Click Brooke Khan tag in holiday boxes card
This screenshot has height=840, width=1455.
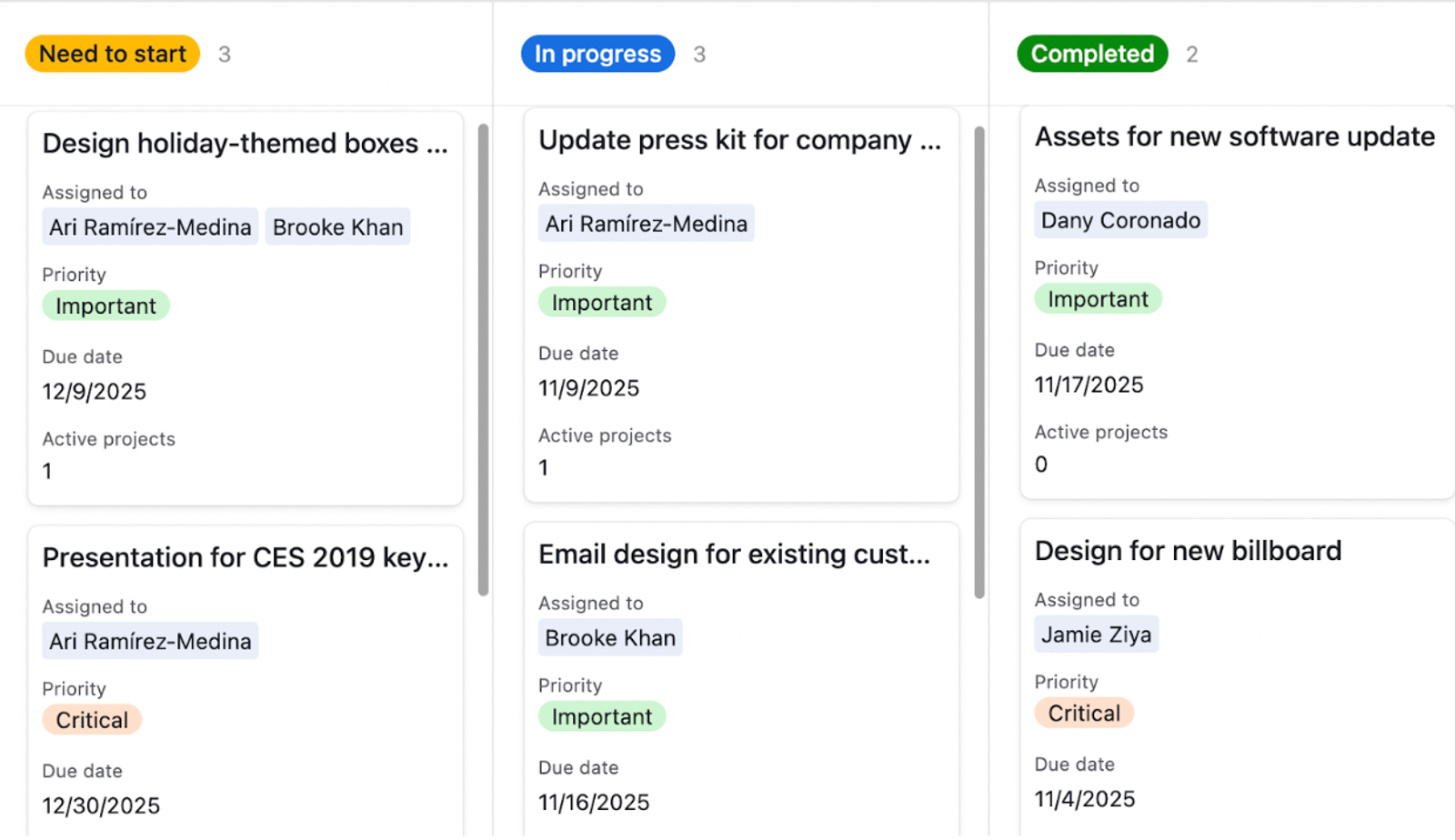(338, 227)
